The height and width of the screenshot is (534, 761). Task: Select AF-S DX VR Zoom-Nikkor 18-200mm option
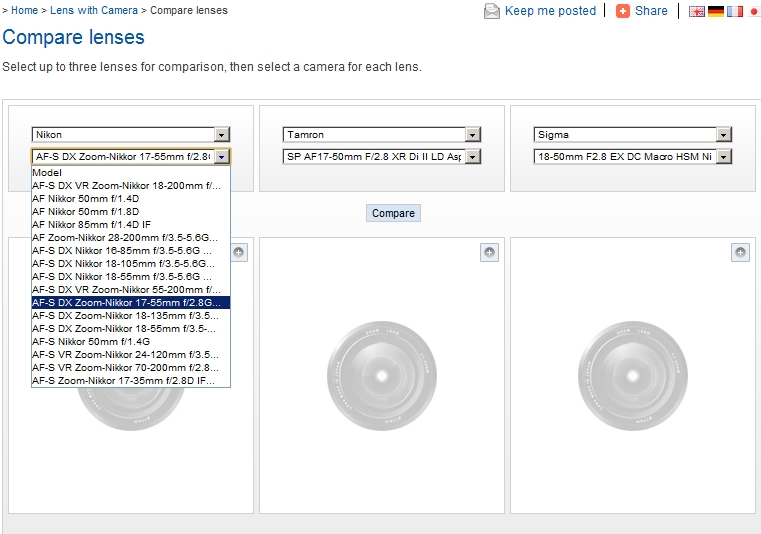coord(131,185)
